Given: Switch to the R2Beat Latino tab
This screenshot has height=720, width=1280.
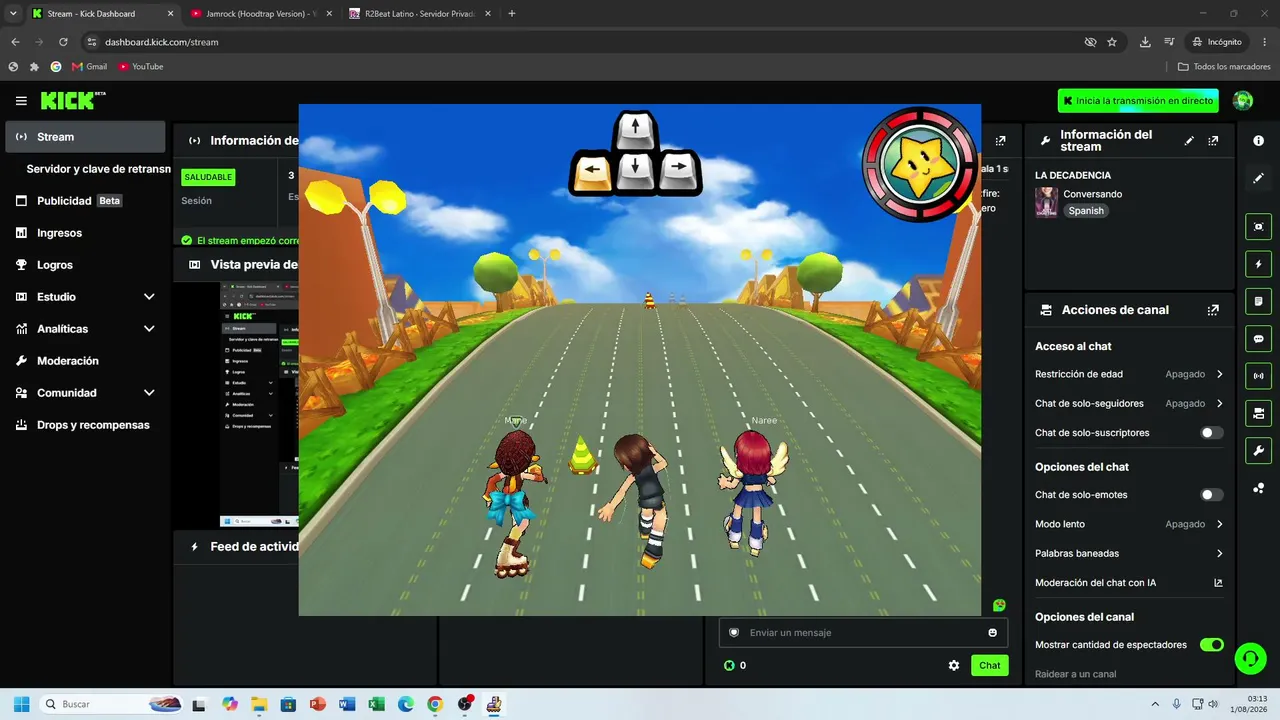Looking at the screenshot, I should 421,14.
